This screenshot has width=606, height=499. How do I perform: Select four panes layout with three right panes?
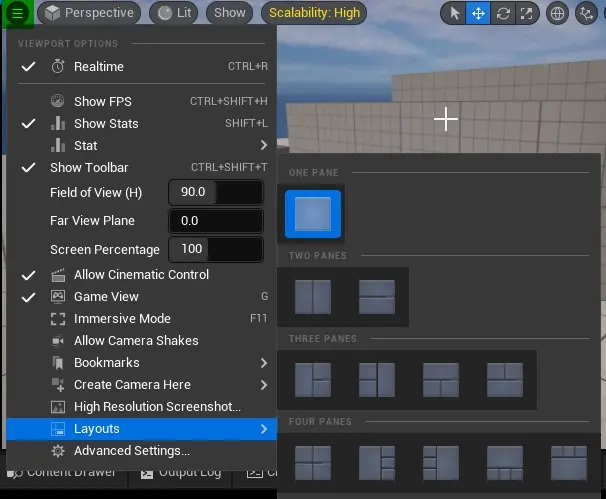coord(377,463)
